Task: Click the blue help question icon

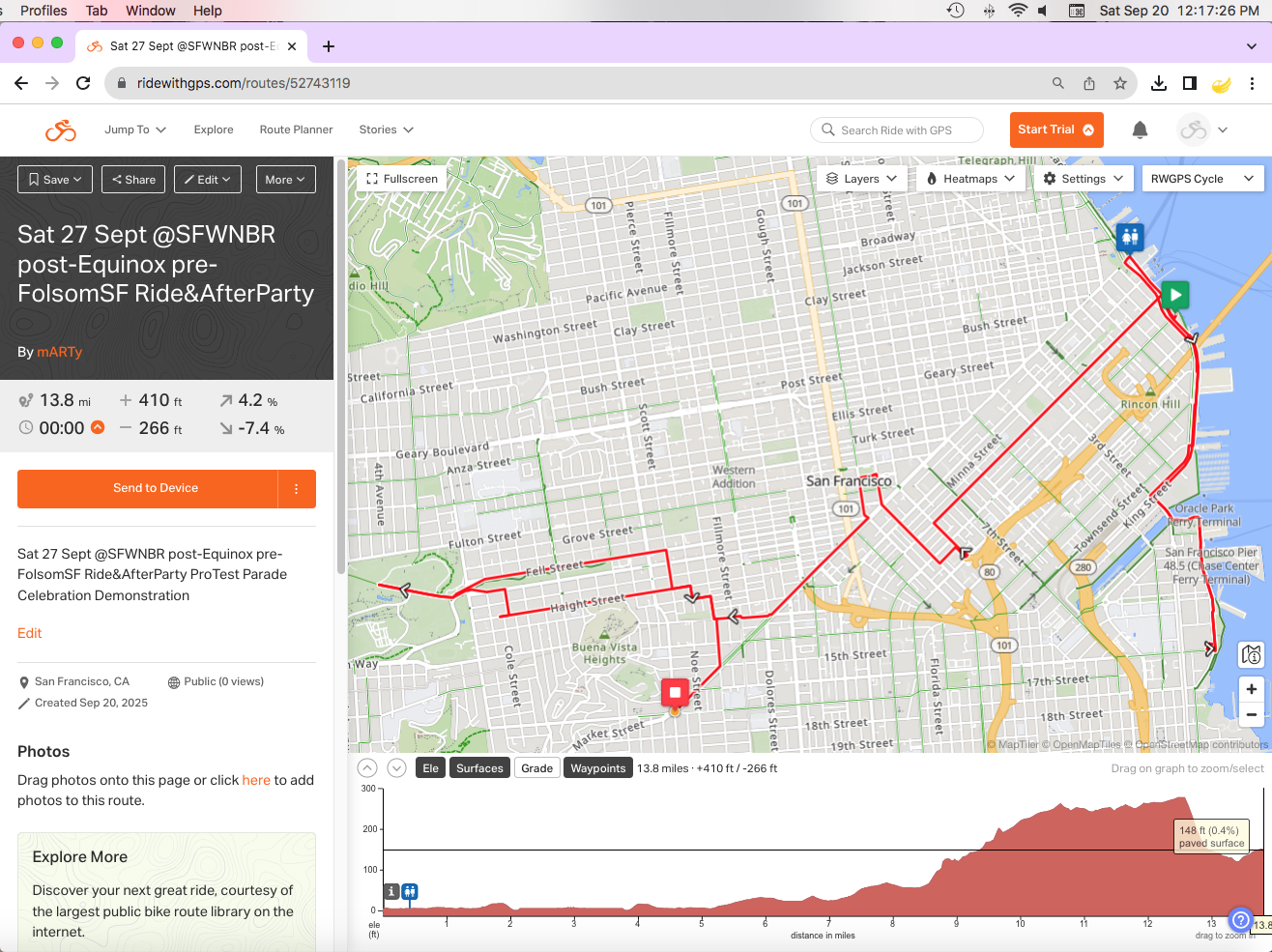Action: (1240, 920)
